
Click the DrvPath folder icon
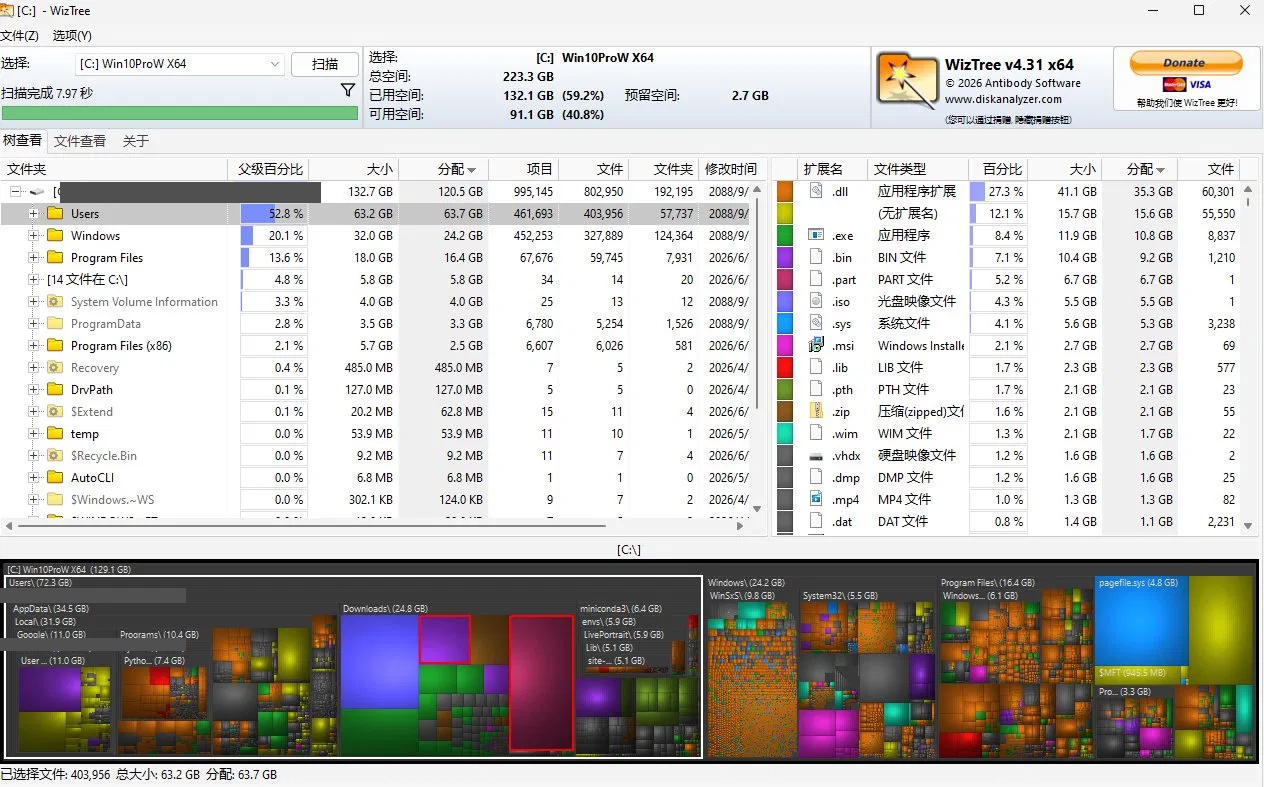coord(55,390)
